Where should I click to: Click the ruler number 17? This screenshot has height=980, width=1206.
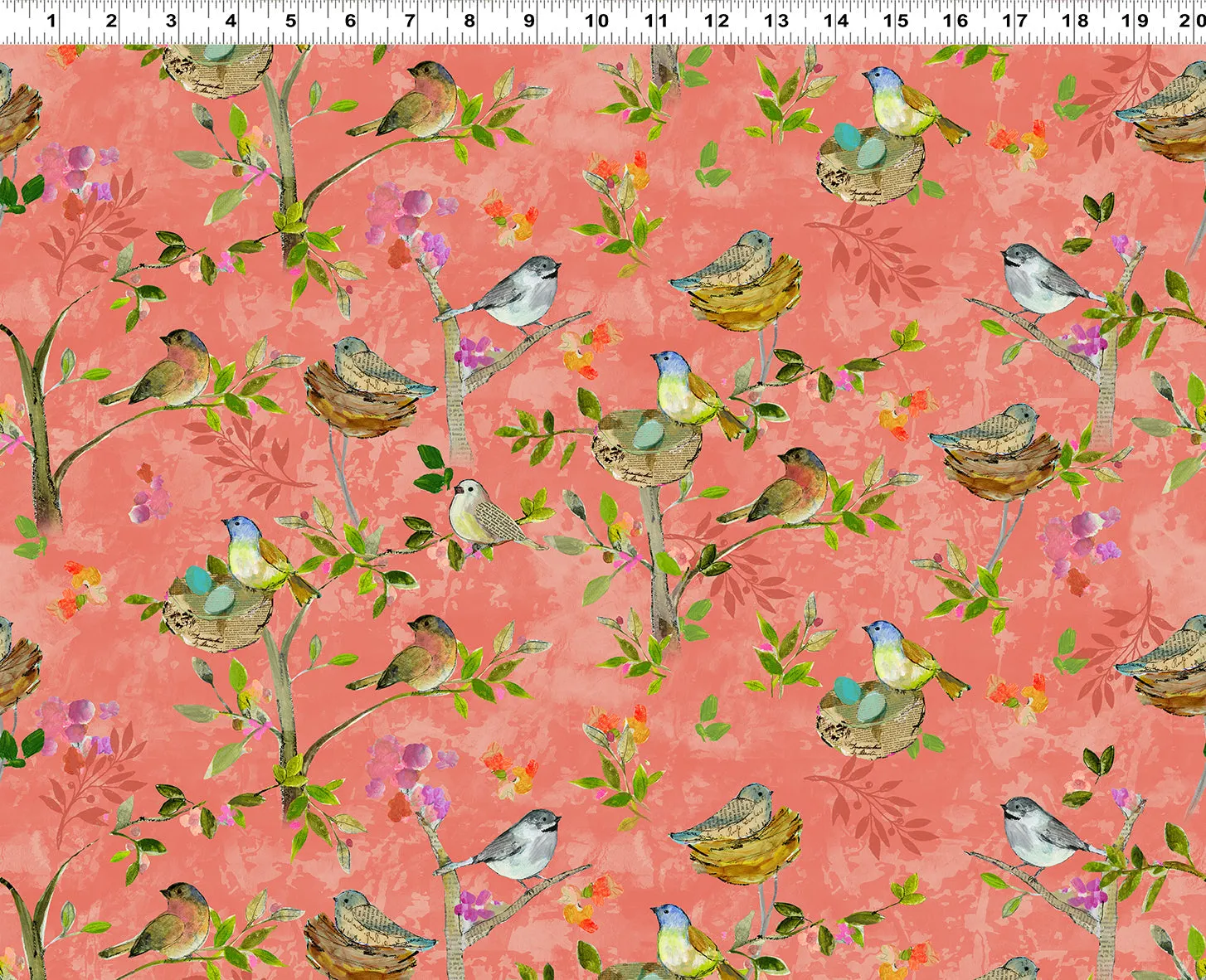[1015, 21]
